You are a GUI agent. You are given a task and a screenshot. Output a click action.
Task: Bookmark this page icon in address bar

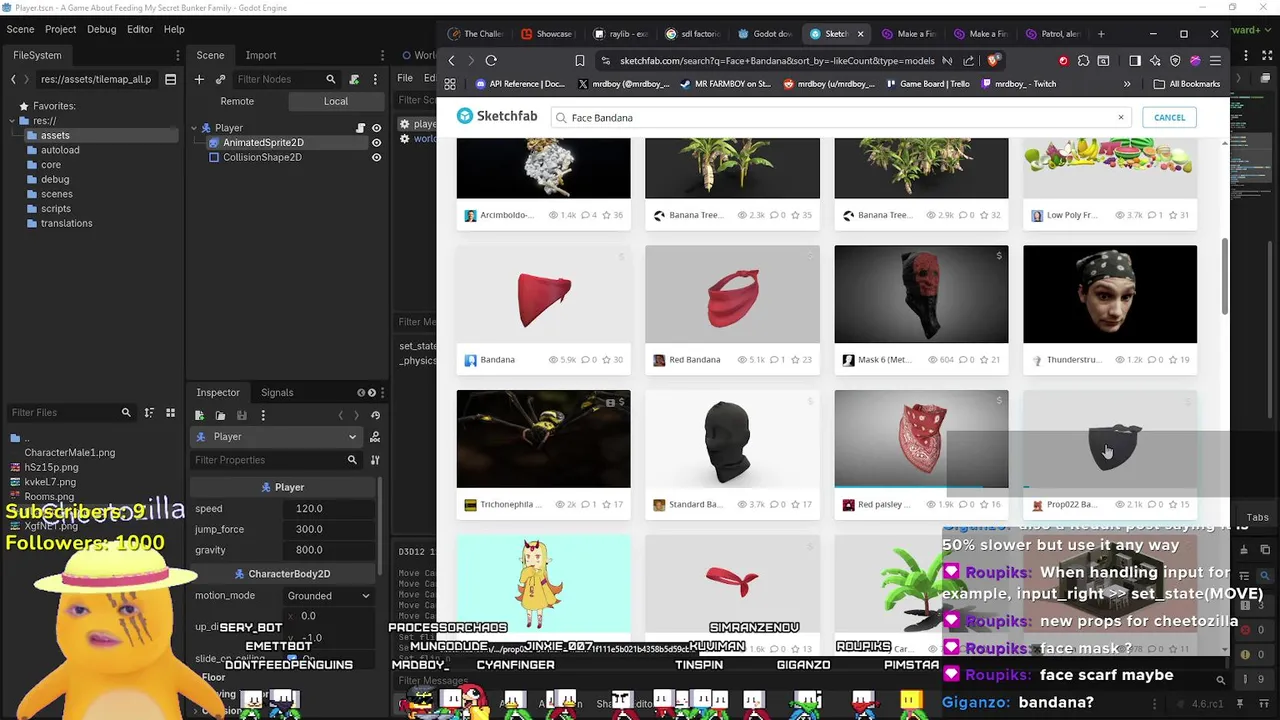click(x=580, y=61)
